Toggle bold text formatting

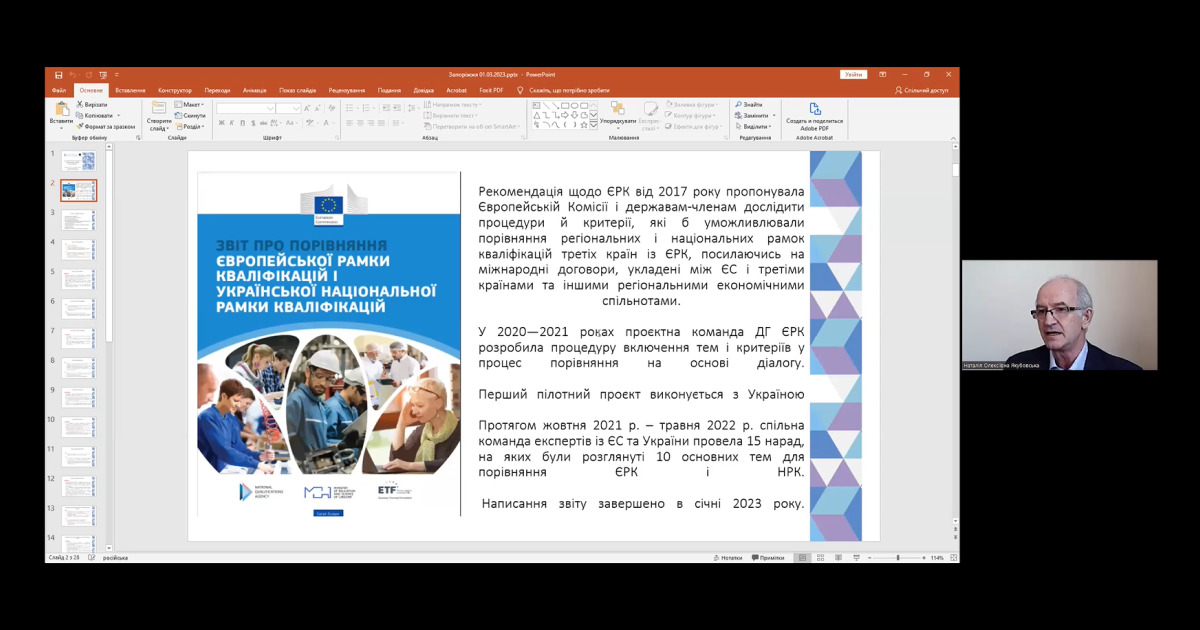click(221, 123)
